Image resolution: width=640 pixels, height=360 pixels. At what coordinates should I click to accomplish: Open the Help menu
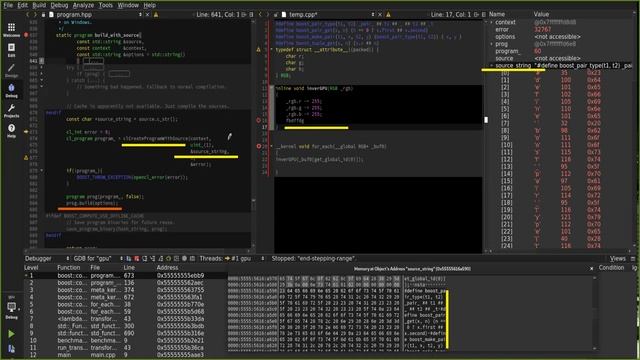click(149, 5)
